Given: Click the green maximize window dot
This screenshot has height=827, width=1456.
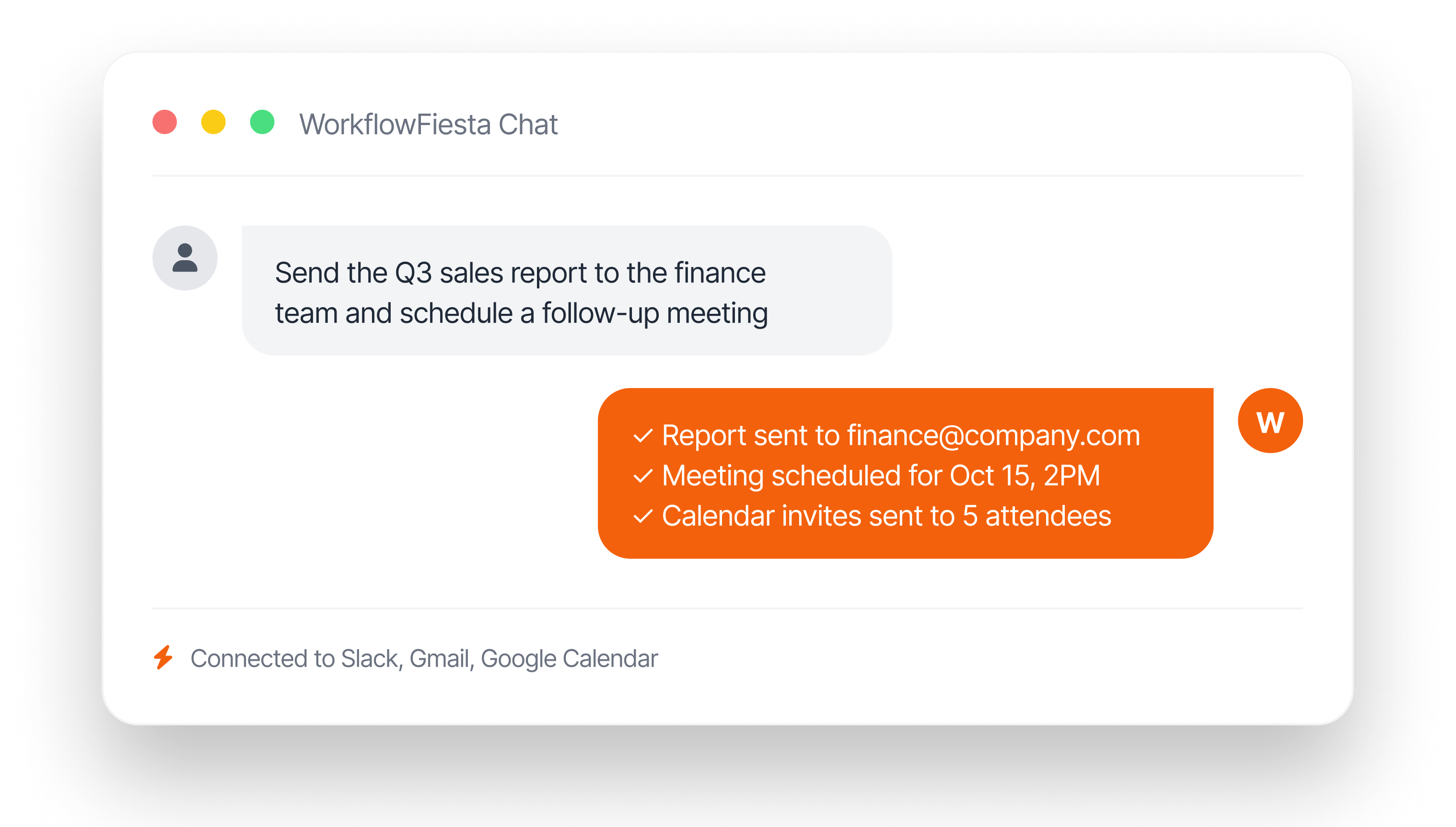Looking at the screenshot, I should tap(263, 122).
